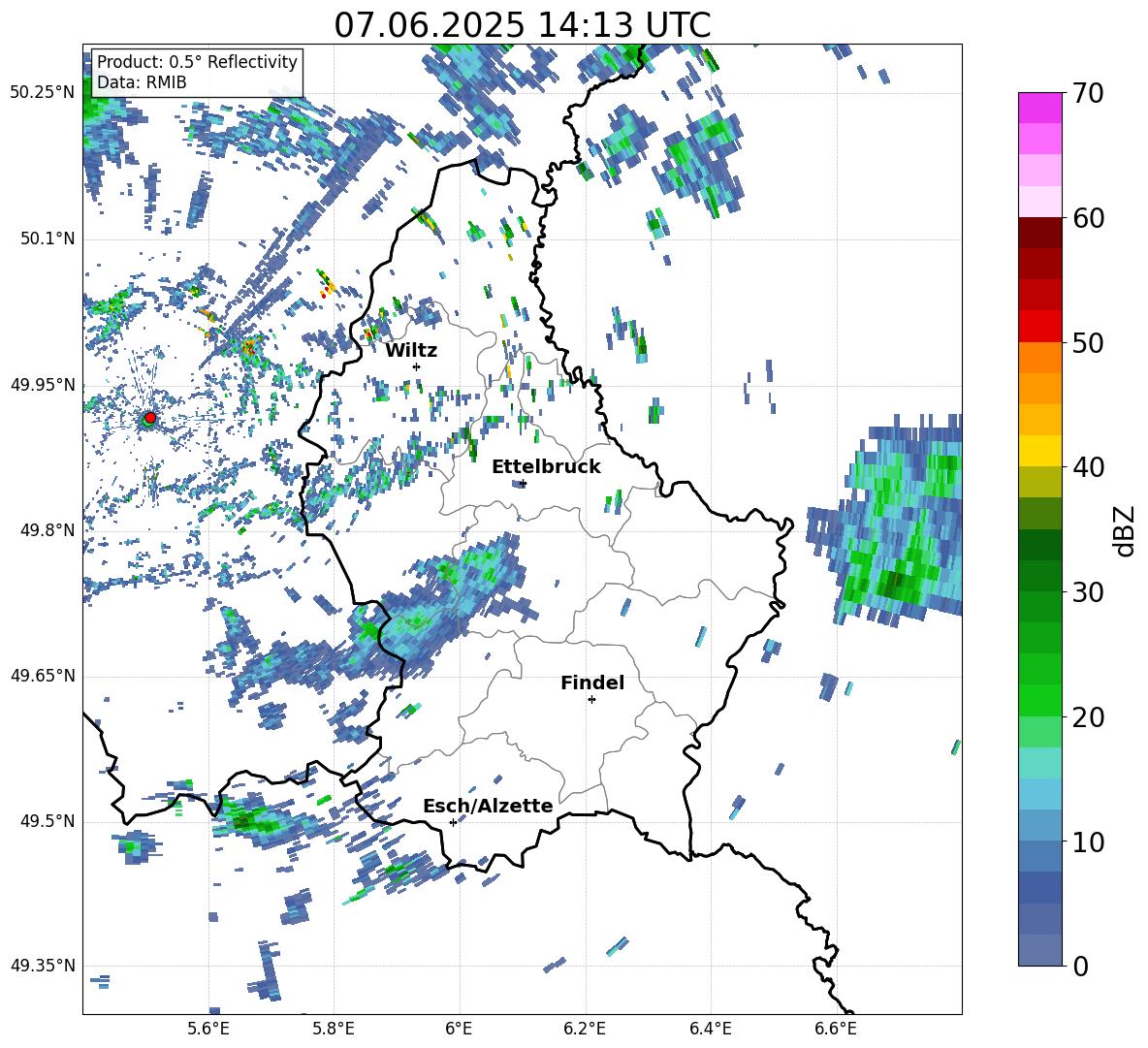This screenshot has width=1148, height=1048.
Task: Click the 49.35°N latitude tick label
Action: point(43,966)
